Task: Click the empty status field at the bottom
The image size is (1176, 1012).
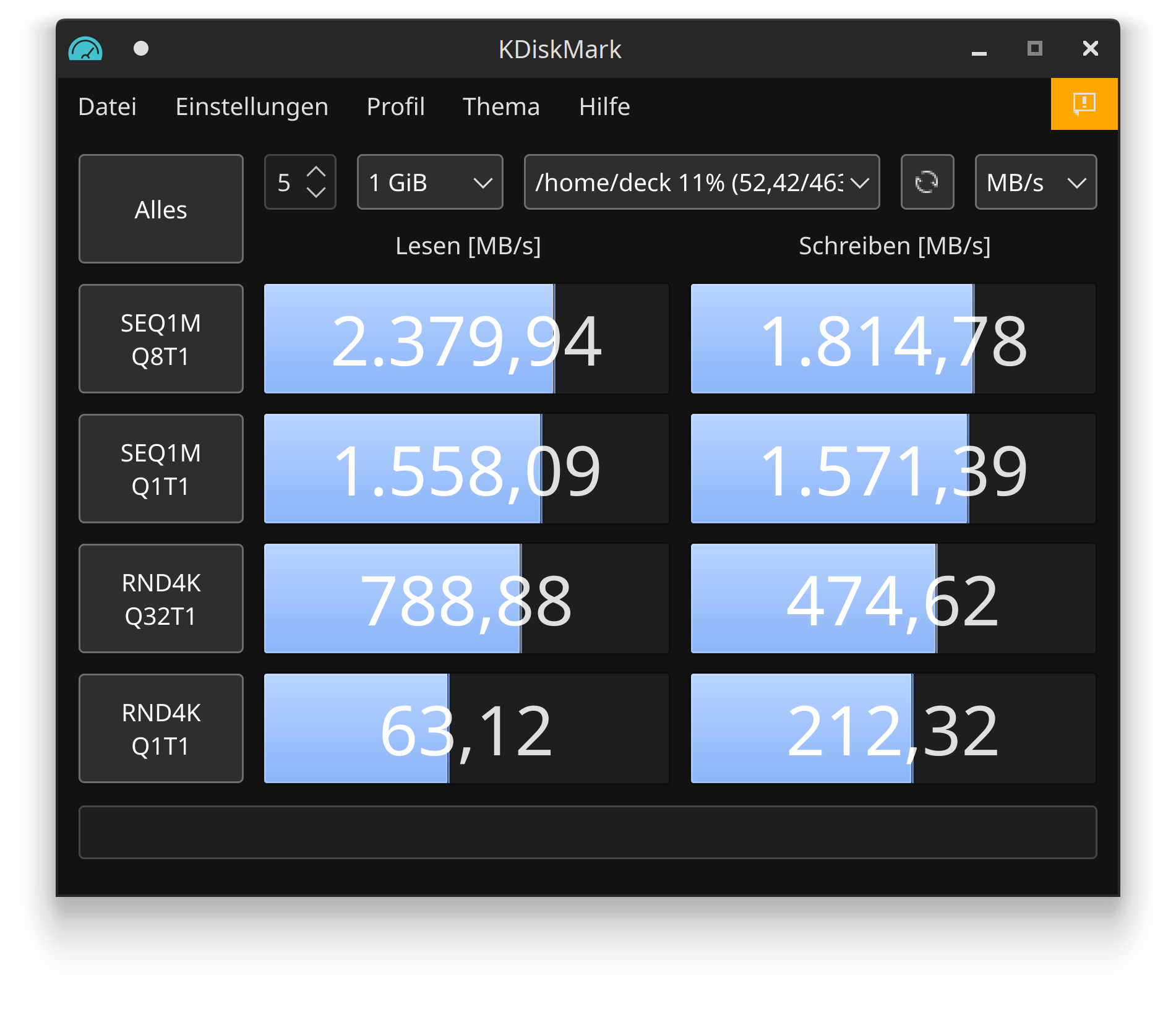Action: pos(588,832)
